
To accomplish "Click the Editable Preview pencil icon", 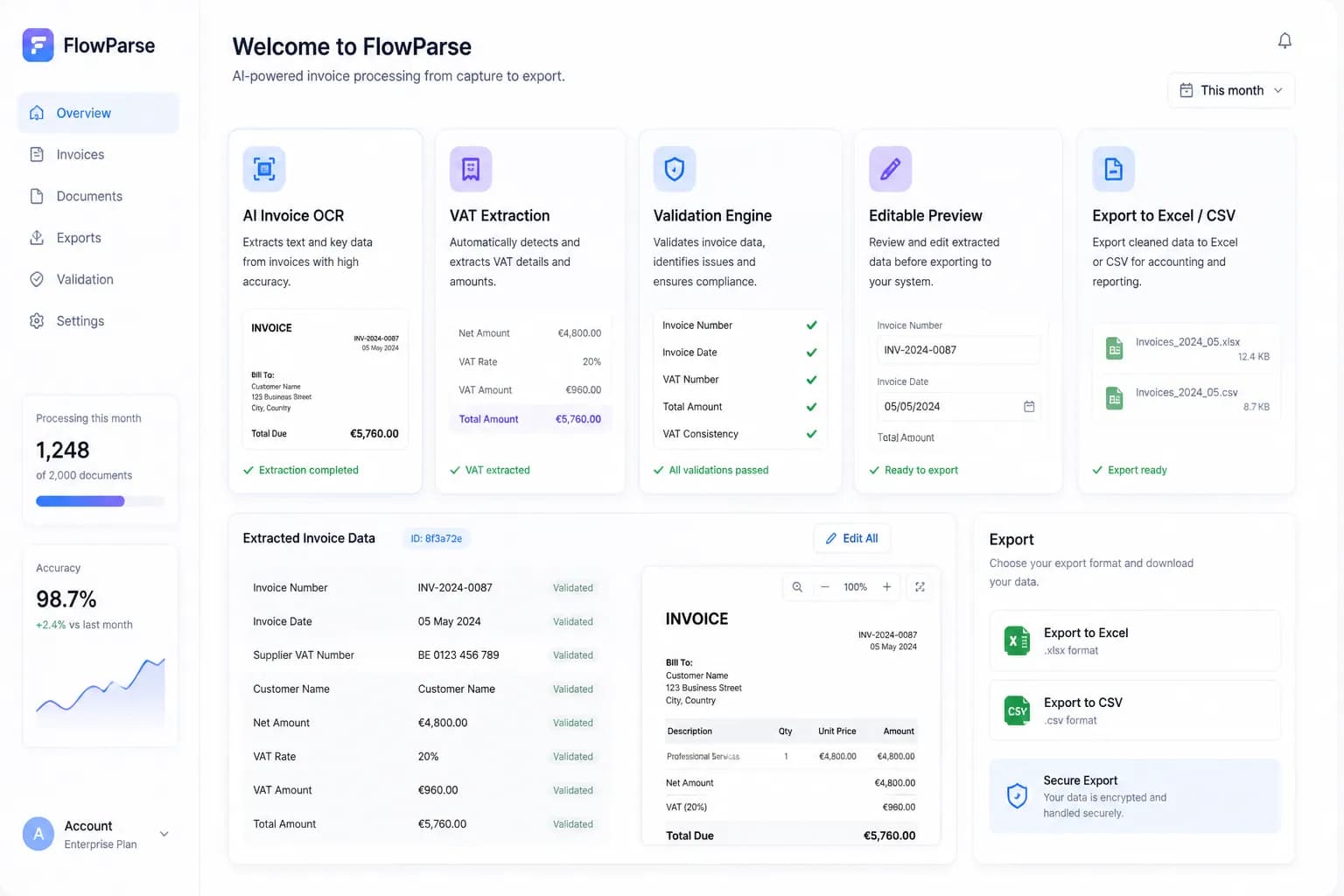I will point(890,169).
